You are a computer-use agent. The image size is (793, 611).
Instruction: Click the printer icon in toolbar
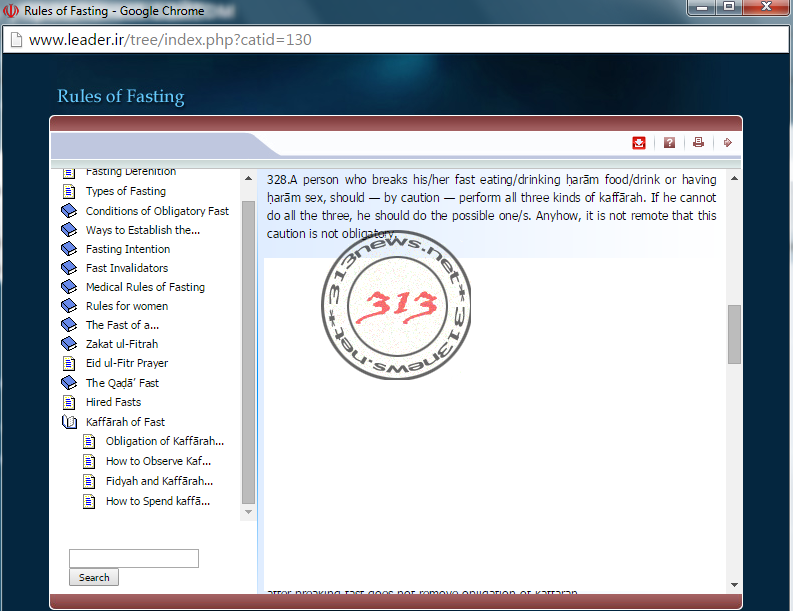(x=698, y=142)
